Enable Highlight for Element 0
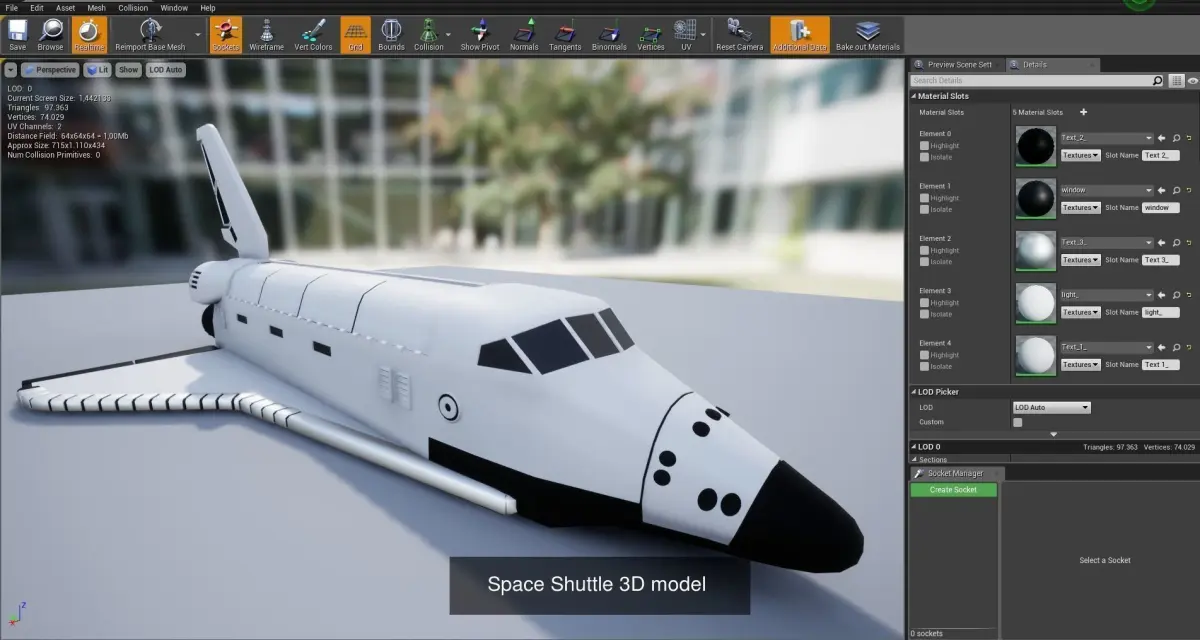 click(924, 146)
